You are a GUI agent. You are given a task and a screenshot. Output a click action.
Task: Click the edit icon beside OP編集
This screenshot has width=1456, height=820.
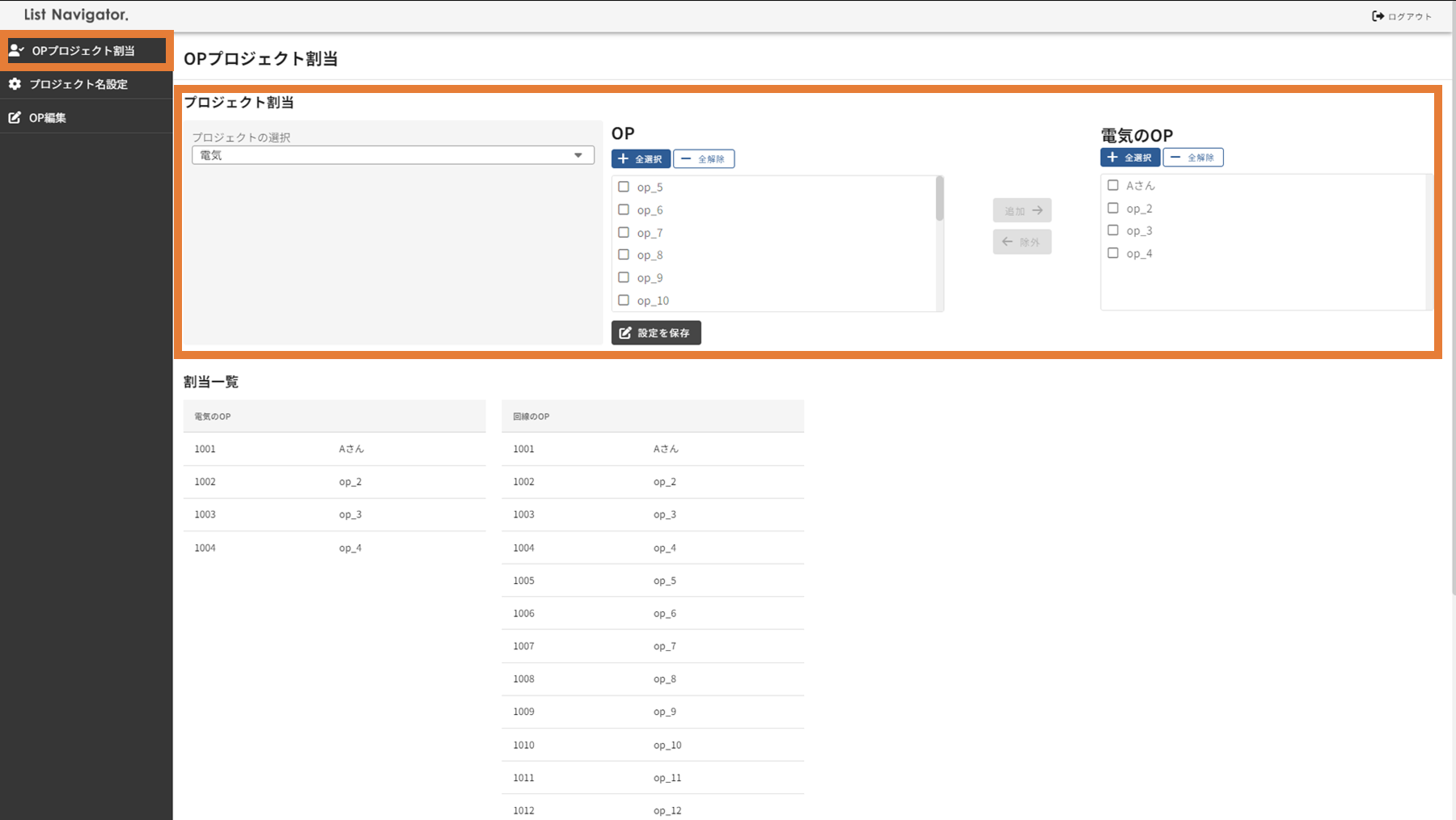coord(15,118)
